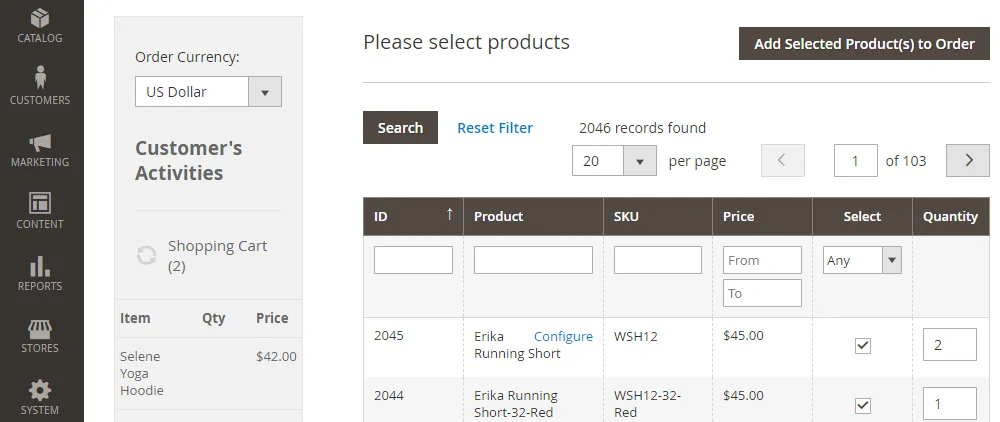Open the System gear icon
This screenshot has width=1000, height=422.
[40, 390]
